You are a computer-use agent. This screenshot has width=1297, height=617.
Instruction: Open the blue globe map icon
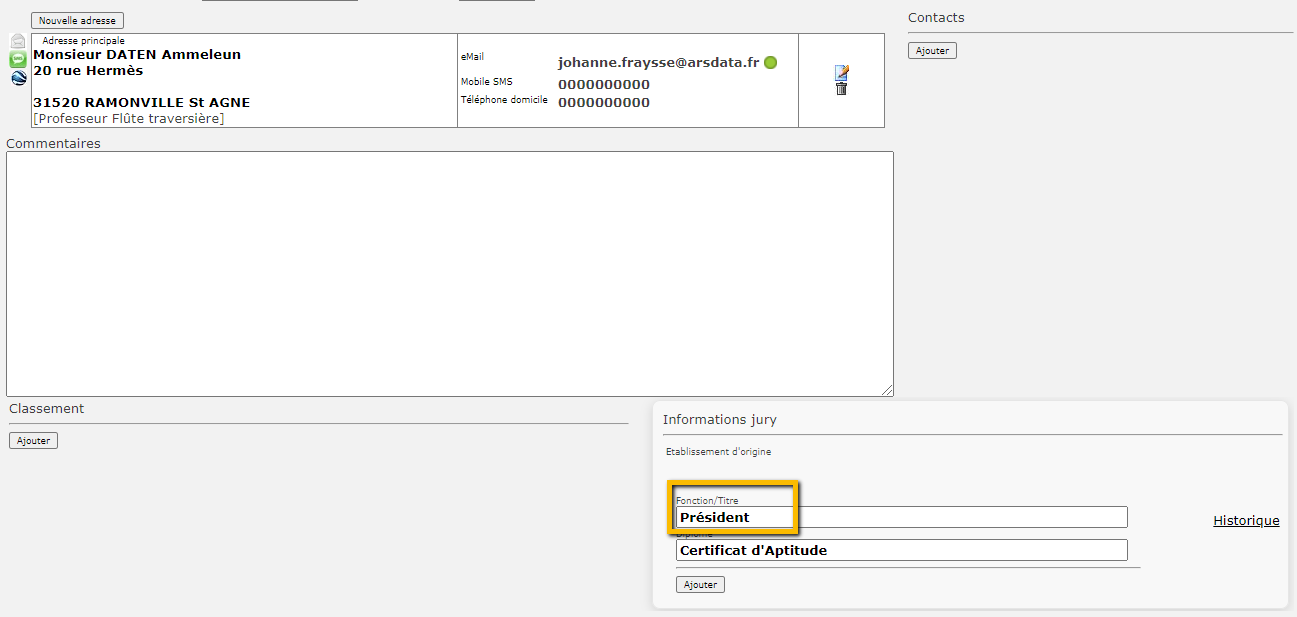(x=18, y=77)
